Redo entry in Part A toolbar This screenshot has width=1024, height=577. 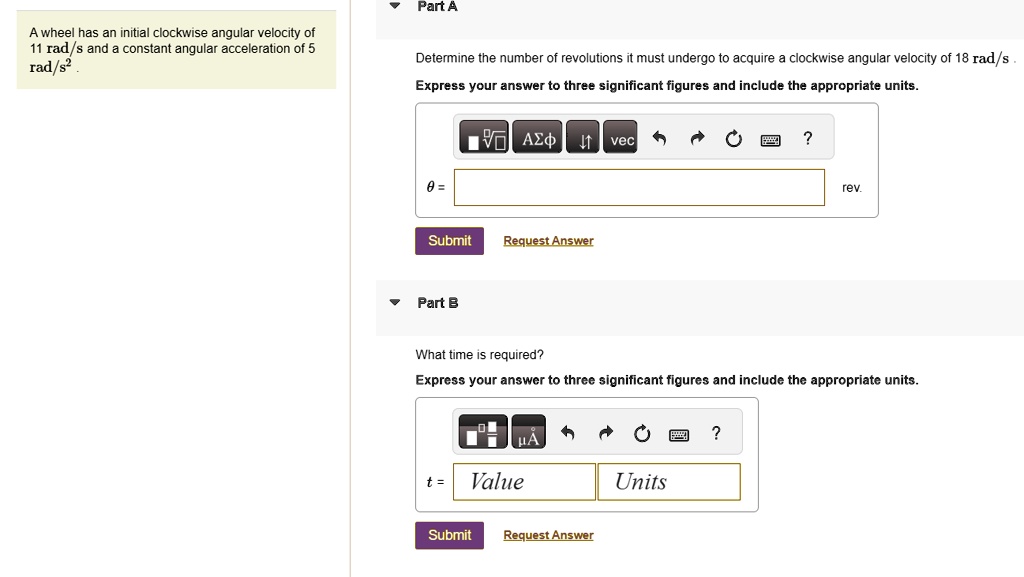point(697,138)
